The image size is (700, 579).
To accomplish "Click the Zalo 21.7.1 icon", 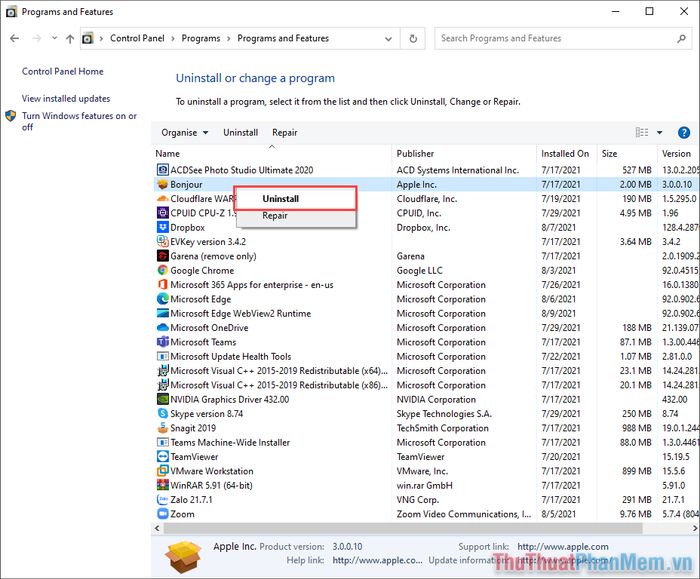I will point(163,499).
